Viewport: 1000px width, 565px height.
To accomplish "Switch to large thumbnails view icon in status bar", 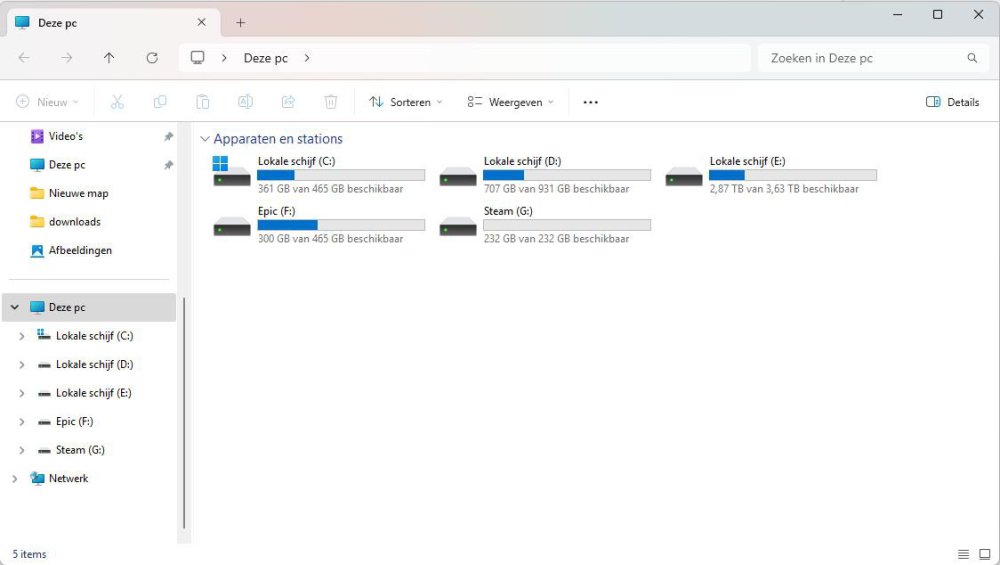I will [985, 554].
